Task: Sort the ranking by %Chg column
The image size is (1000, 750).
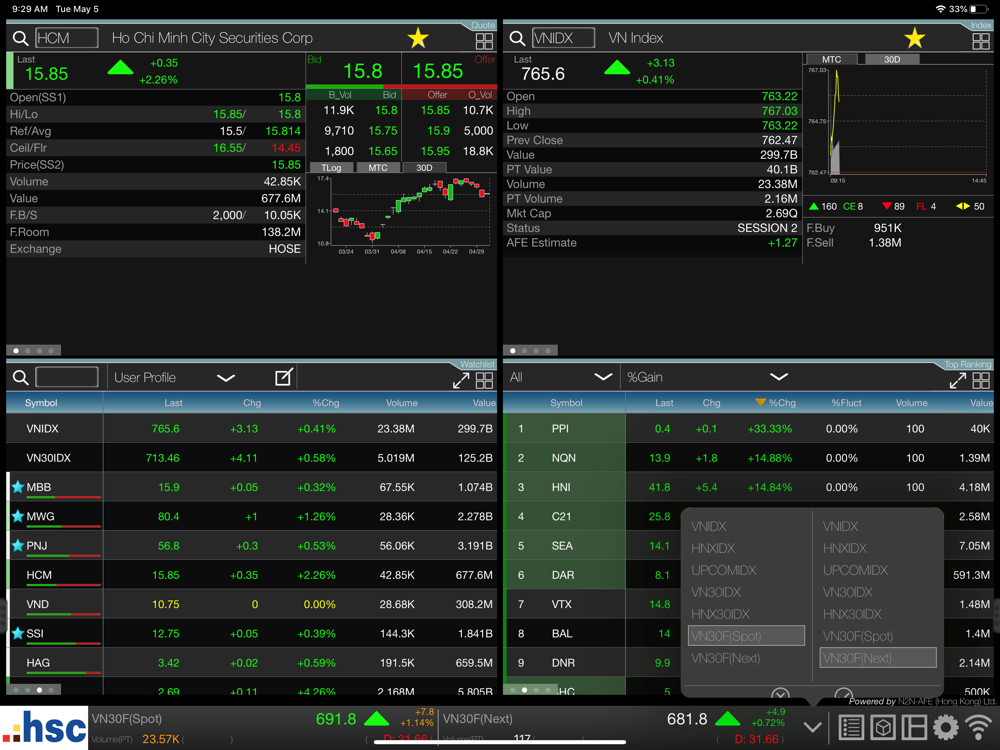Action: click(776, 403)
